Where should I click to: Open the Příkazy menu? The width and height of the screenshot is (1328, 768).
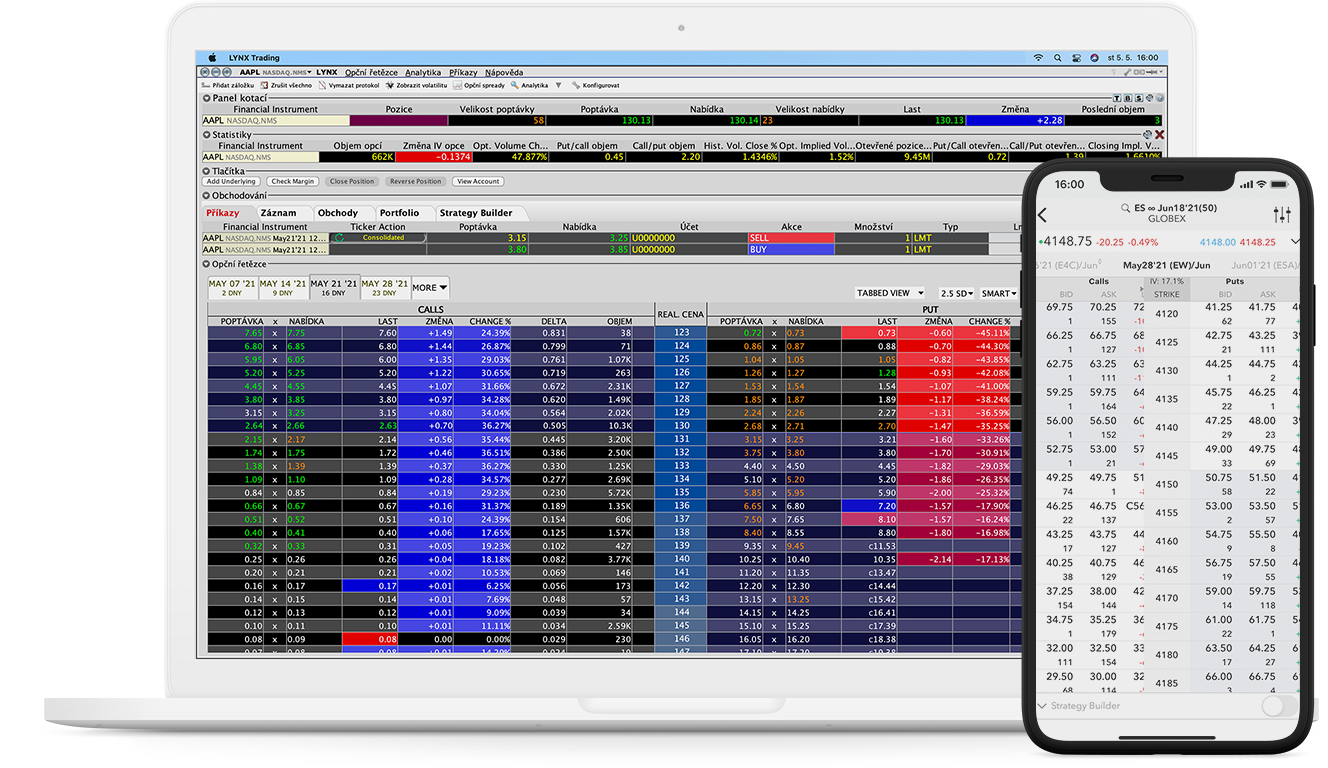click(463, 72)
